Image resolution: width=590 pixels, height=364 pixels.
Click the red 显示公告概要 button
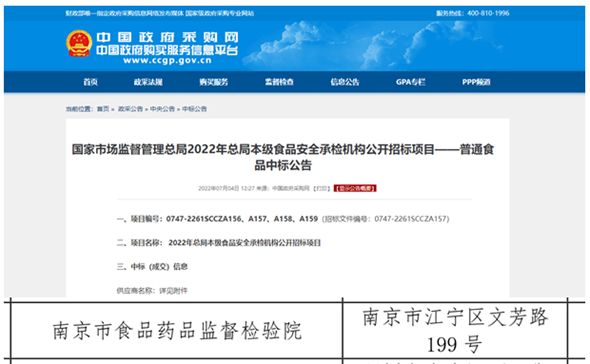355,188
